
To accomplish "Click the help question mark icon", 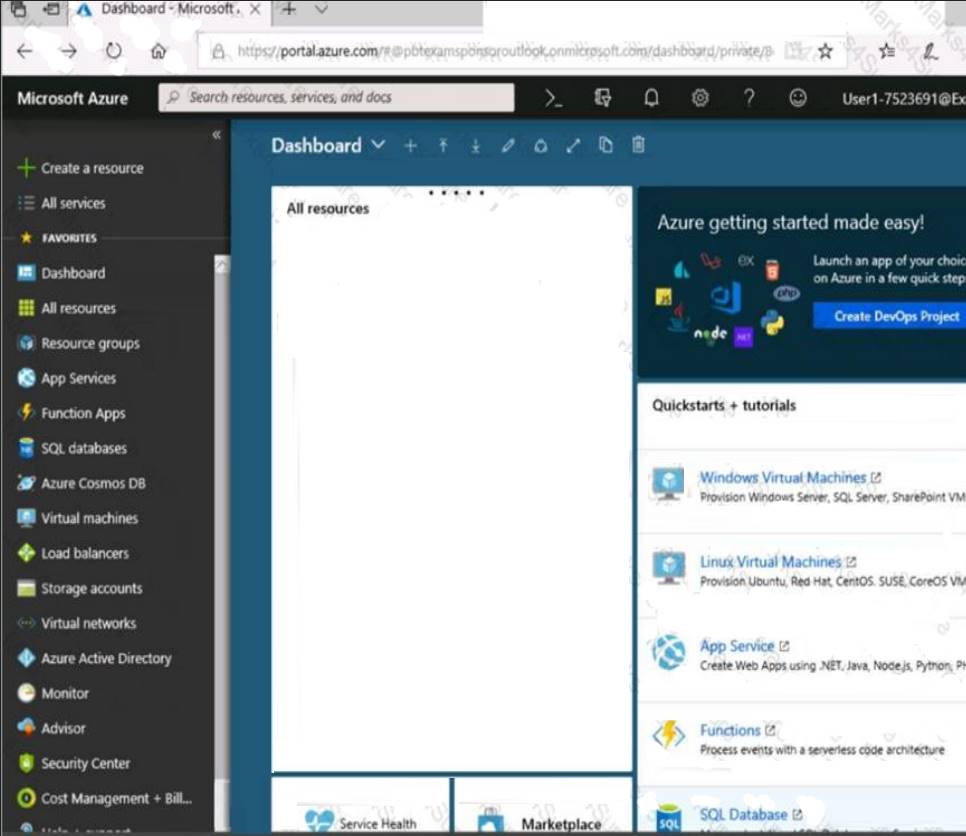I will (749, 98).
